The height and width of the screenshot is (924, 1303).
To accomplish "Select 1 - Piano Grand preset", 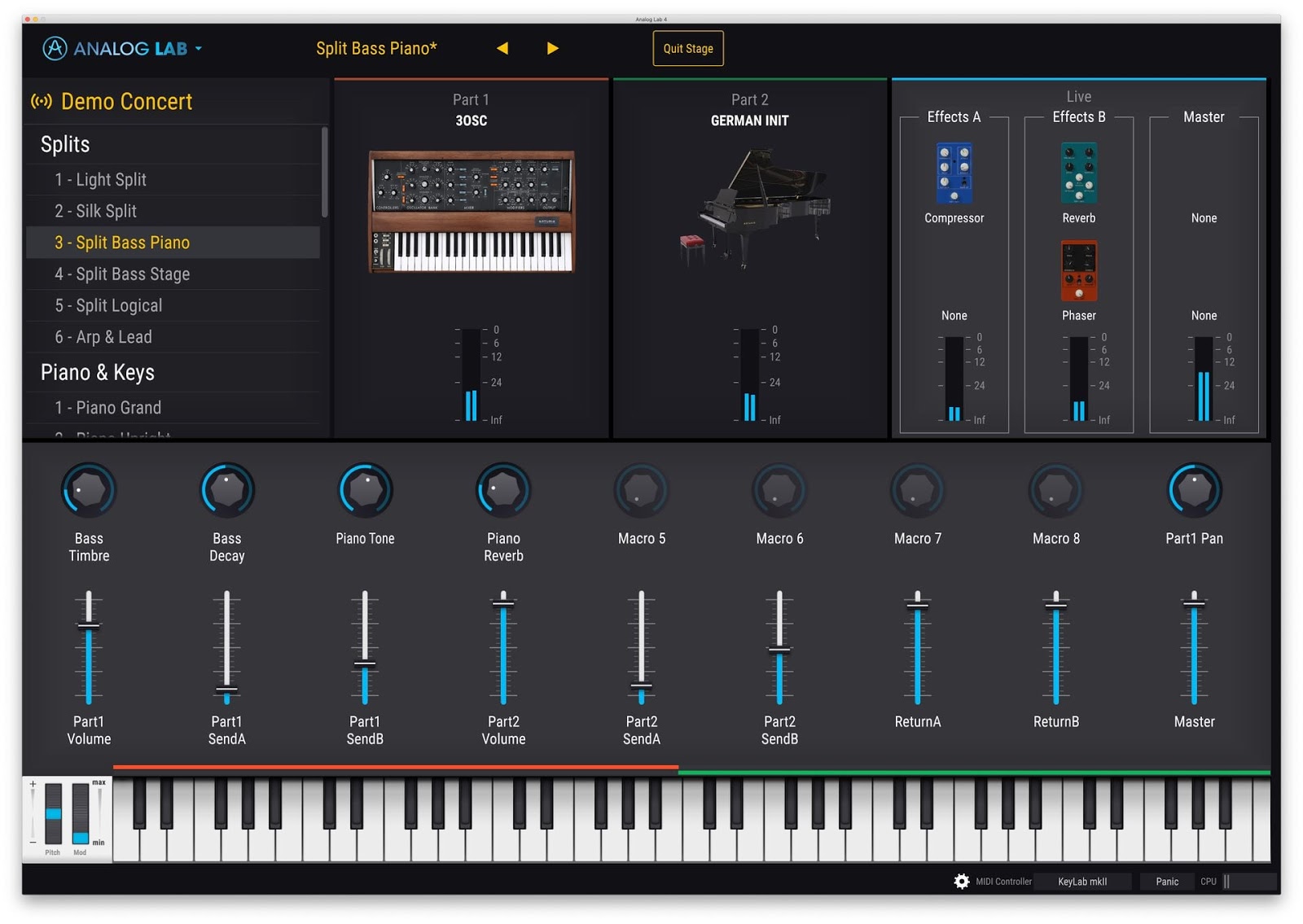I will click(x=173, y=408).
